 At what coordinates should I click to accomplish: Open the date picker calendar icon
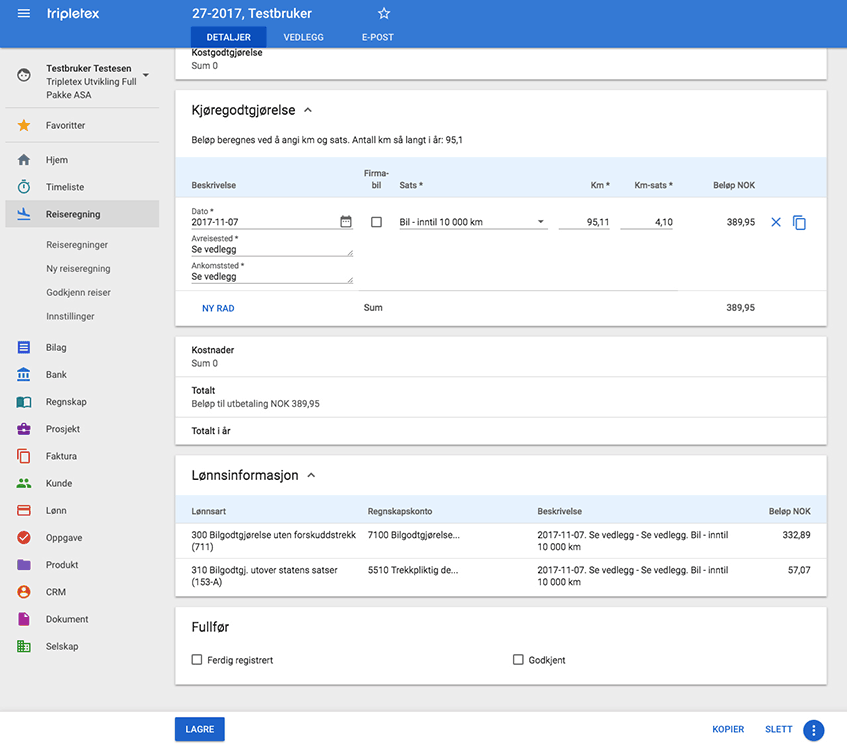pyautogui.click(x=346, y=222)
